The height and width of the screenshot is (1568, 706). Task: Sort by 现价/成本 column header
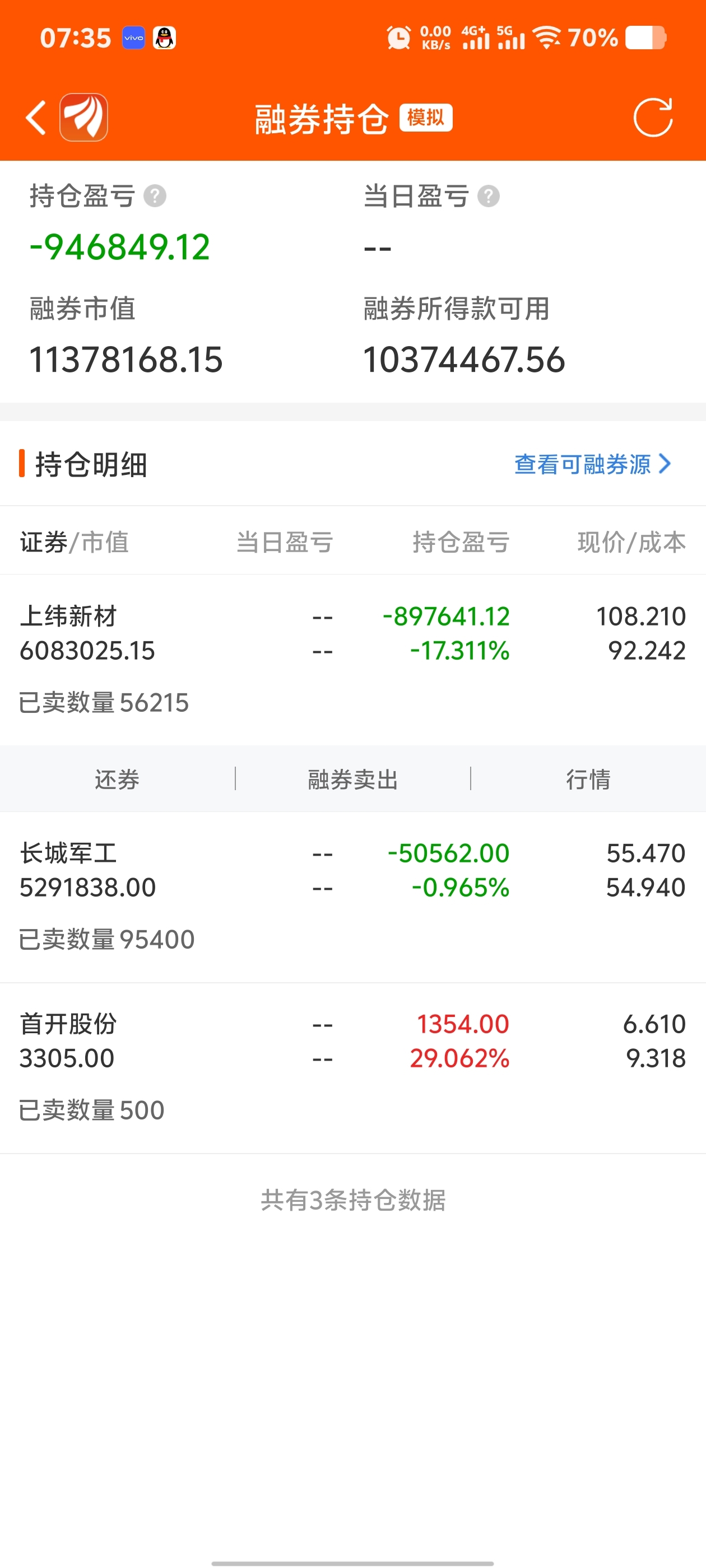[631, 542]
